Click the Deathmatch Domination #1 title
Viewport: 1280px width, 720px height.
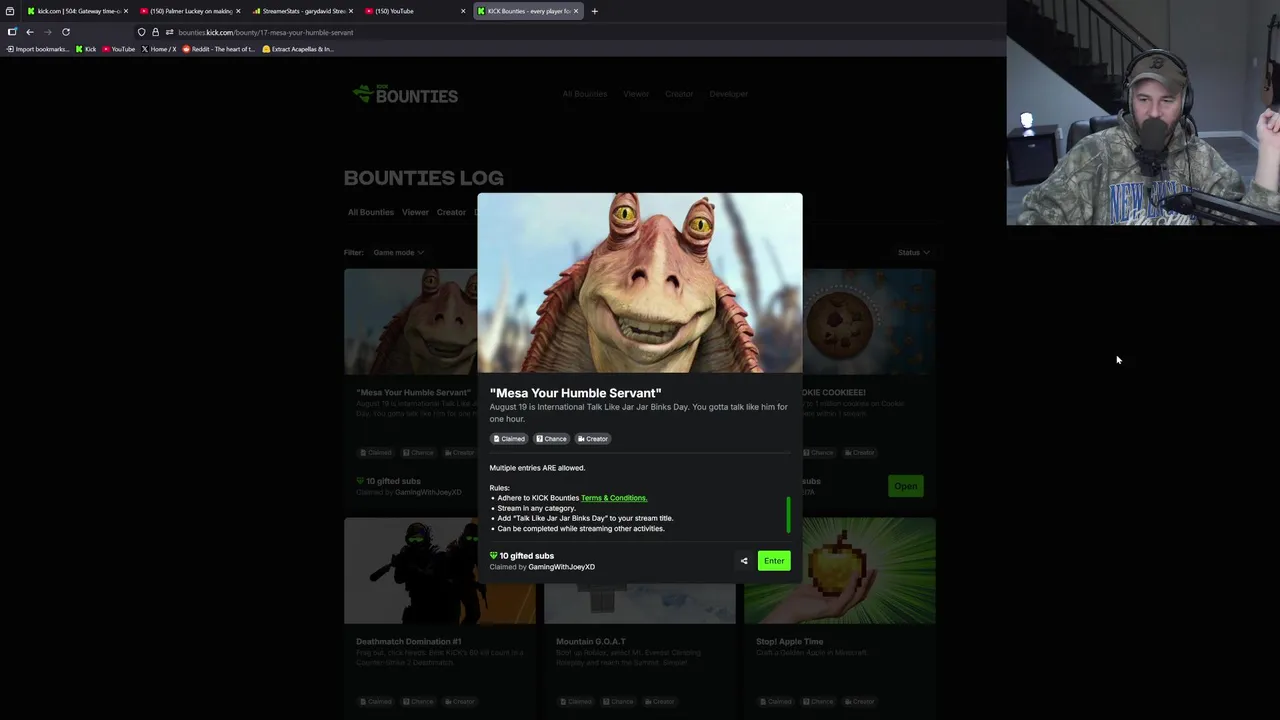coord(408,642)
